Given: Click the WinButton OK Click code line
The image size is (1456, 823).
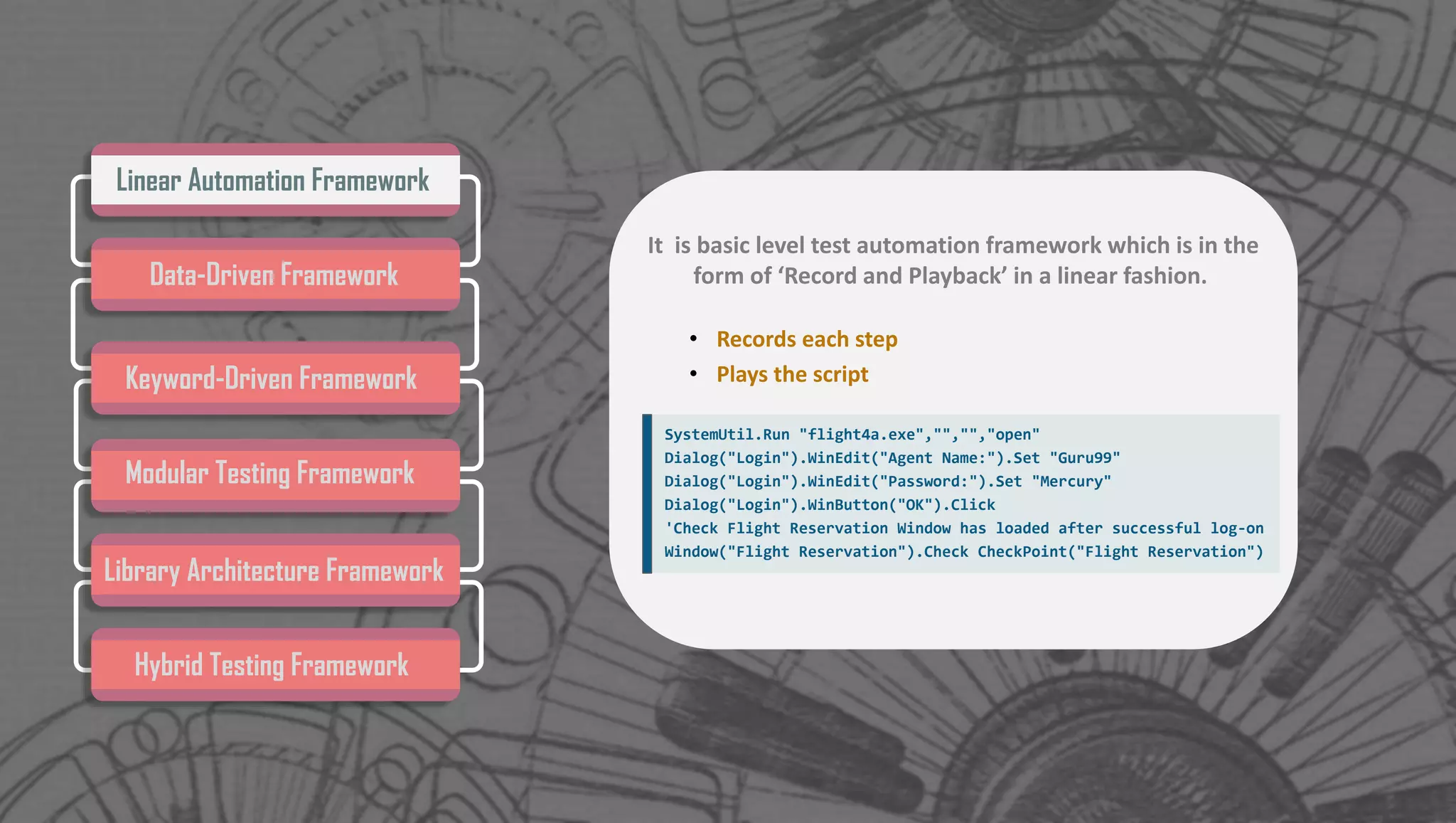Looking at the screenshot, I should coord(829,505).
